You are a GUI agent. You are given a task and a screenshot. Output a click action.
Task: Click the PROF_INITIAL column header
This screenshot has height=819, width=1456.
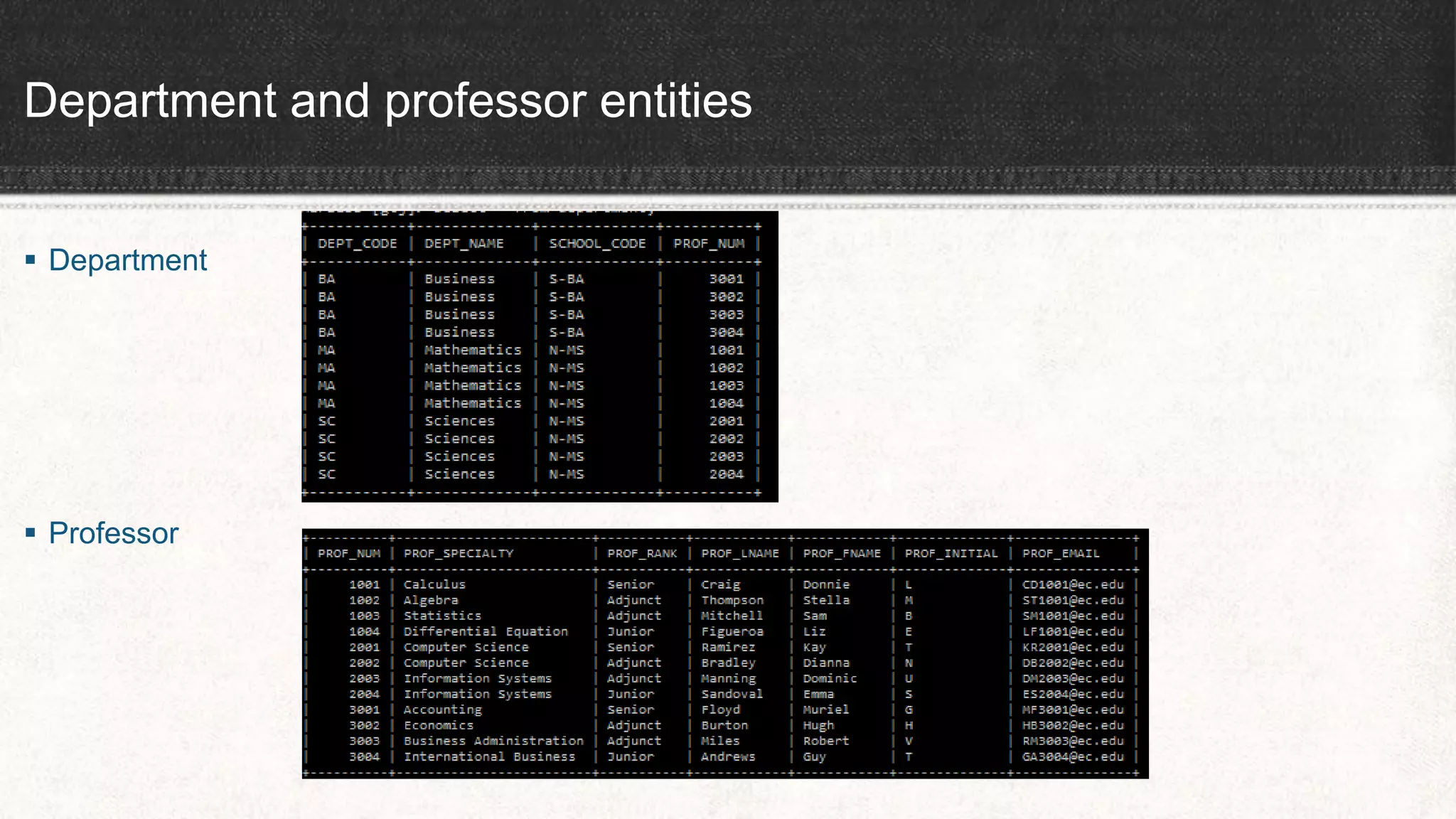pyautogui.click(x=951, y=553)
